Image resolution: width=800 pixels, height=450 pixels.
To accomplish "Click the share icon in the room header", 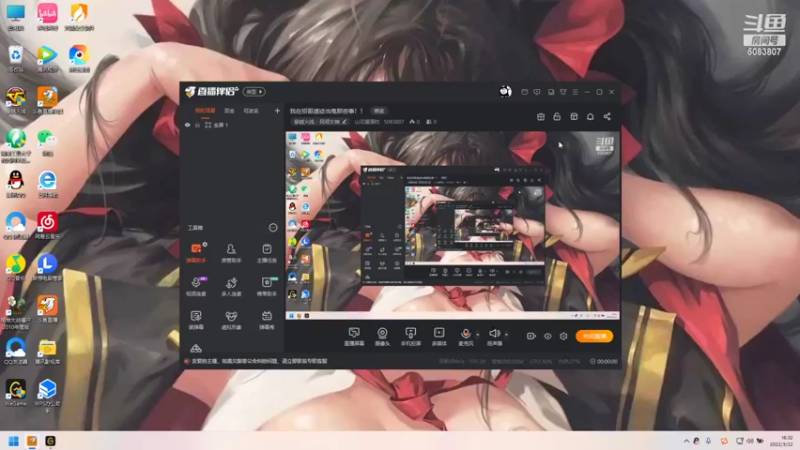I will click(x=607, y=116).
